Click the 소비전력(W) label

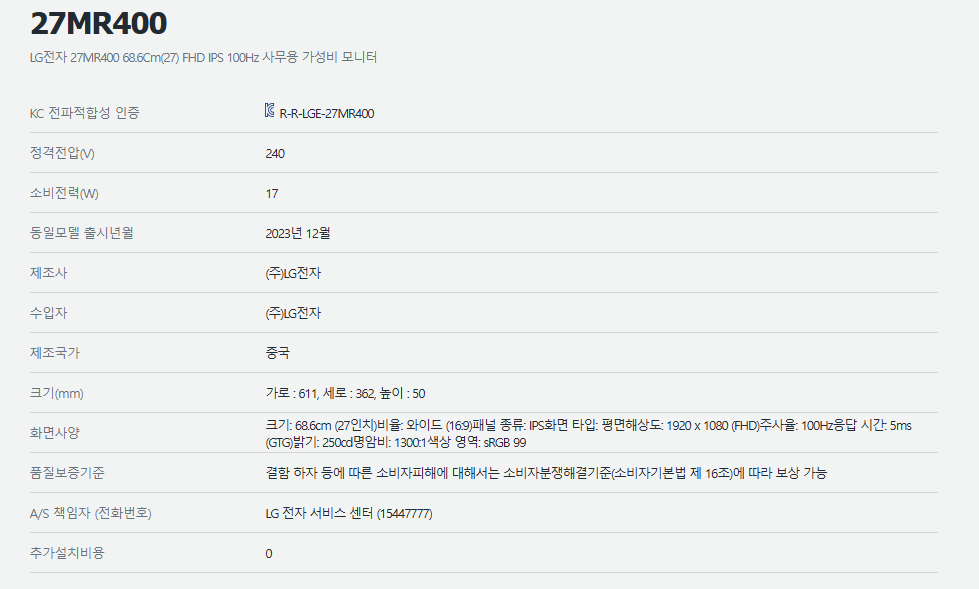pyautogui.click(x=64, y=193)
